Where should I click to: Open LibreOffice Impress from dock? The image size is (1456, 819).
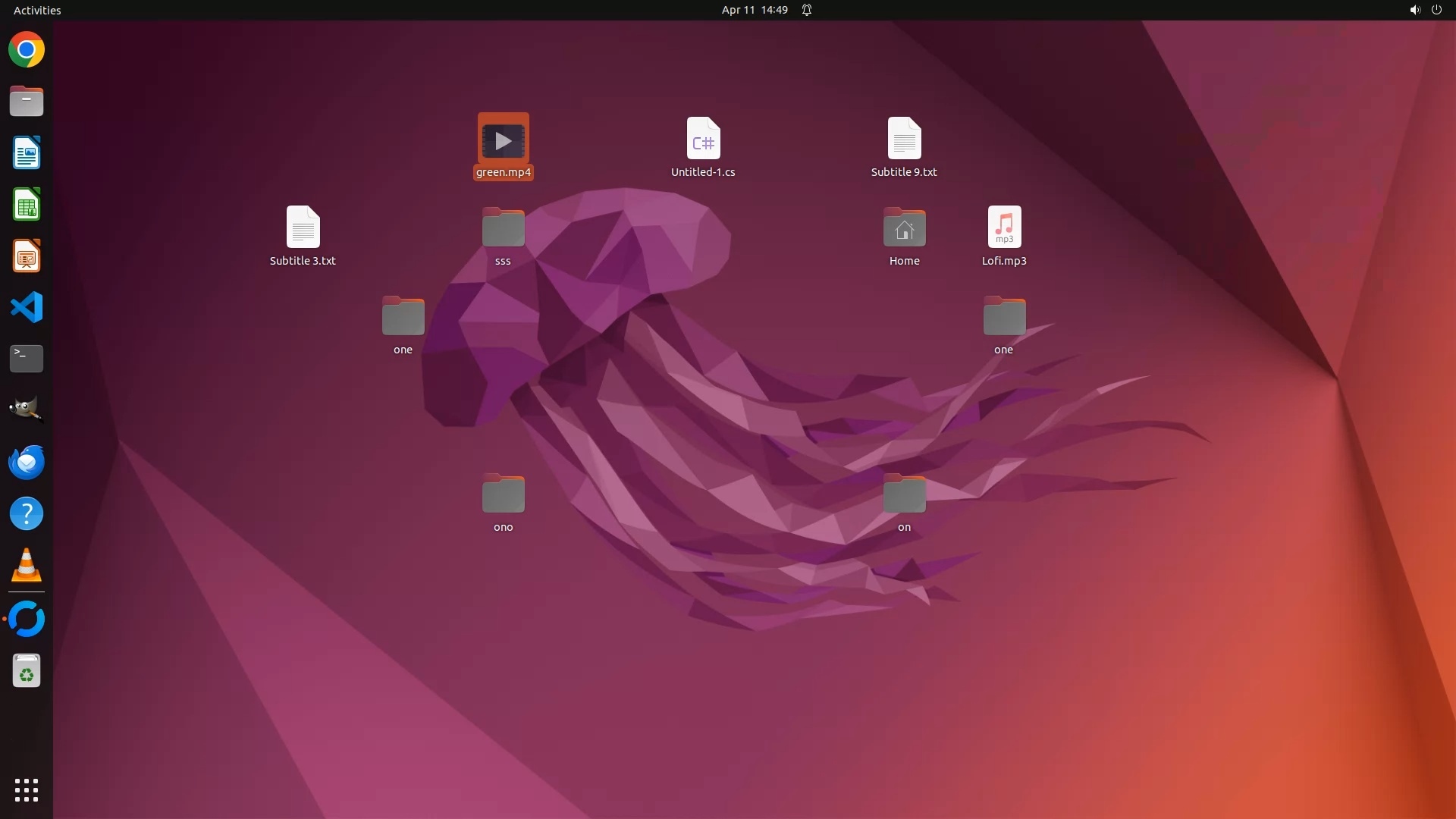point(27,256)
